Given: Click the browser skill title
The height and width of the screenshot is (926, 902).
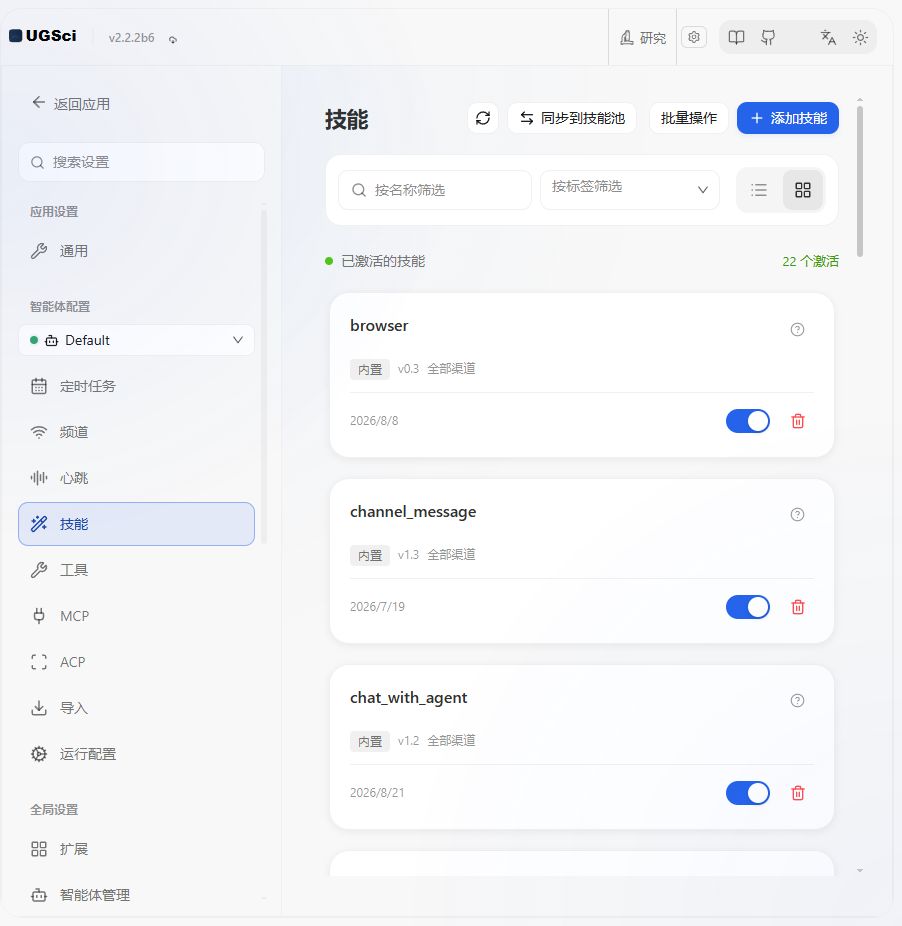Looking at the screenshot, I should 379,326.
